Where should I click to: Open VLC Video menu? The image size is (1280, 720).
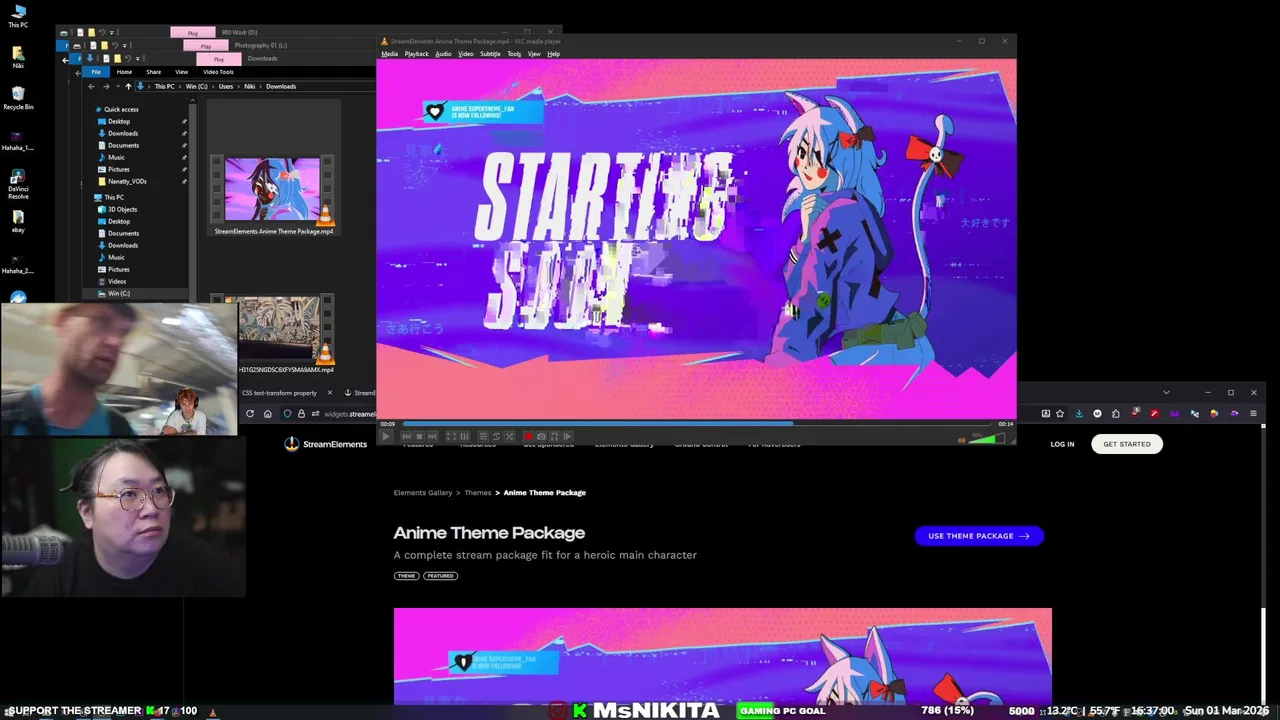point(465,54)
